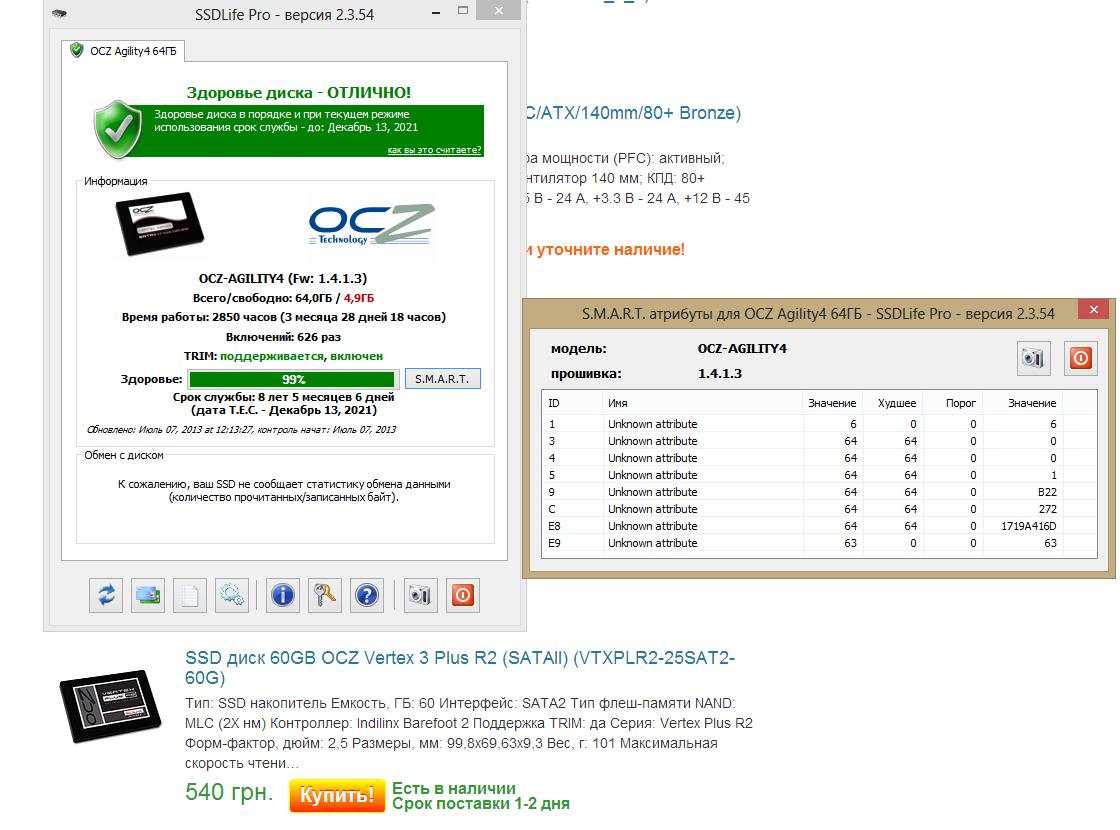Click the OCZ-AGILITY4 (Fw: 1.4.1.3) heading
Screen dimensions: 1120x830
(283, 279)
